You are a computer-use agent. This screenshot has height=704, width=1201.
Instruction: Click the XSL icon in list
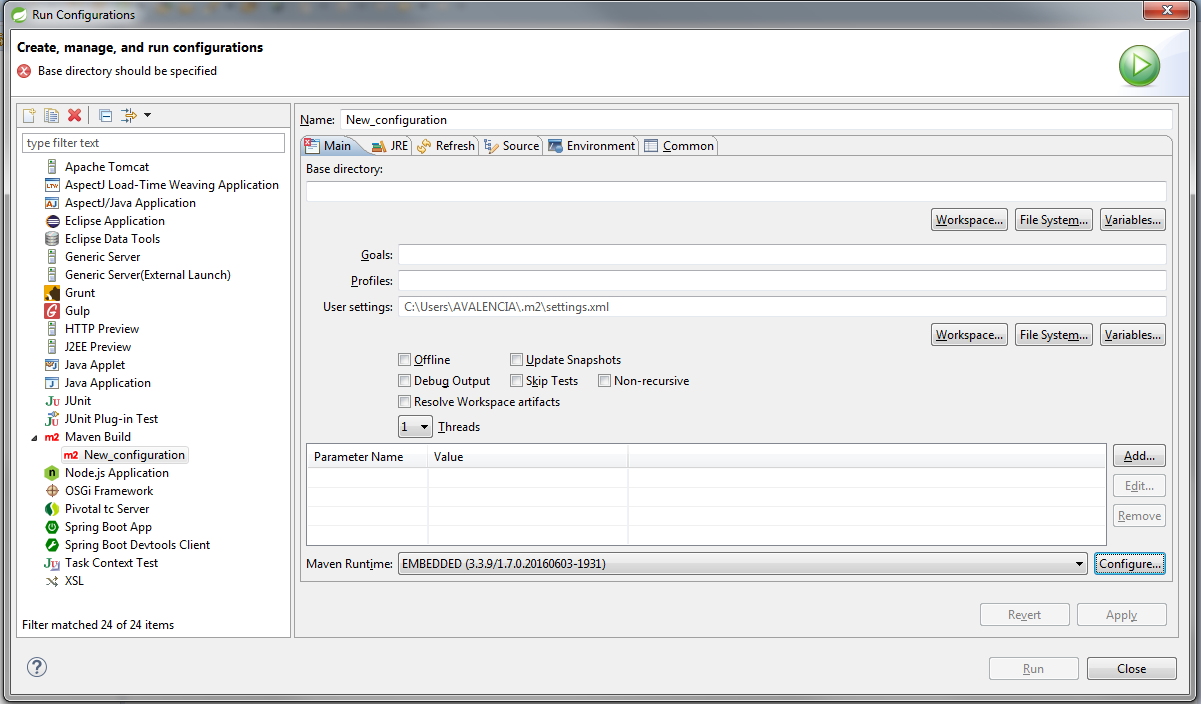(53, 581)
